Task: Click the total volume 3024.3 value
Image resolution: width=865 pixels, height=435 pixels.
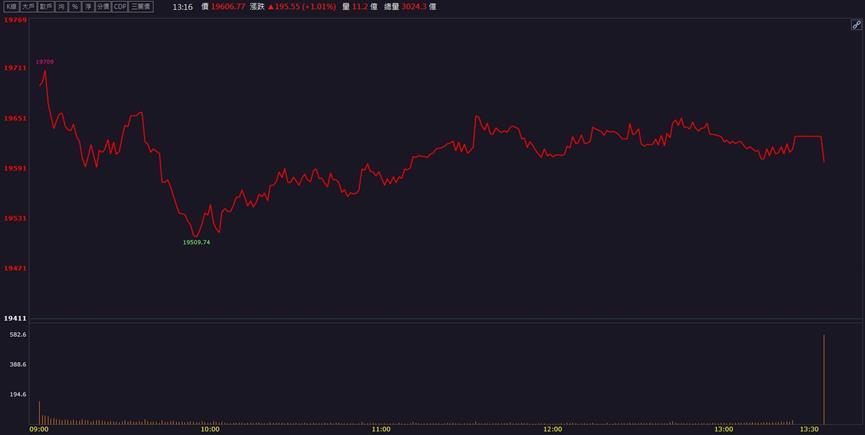Action: click(414, 7)
